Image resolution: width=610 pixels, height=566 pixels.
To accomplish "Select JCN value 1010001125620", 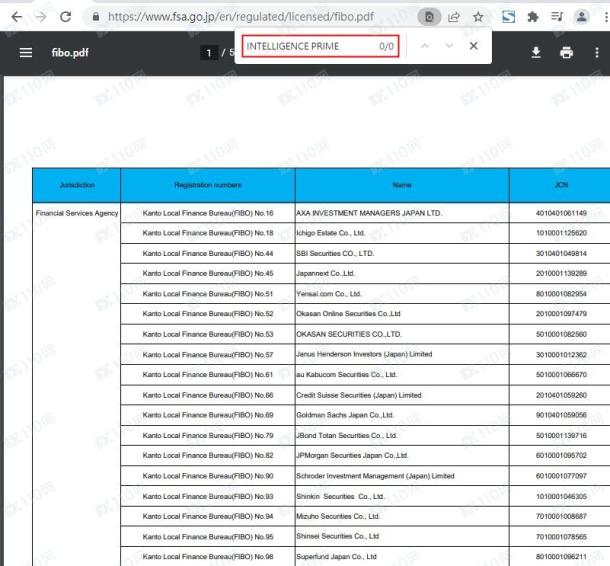I will 561,233.
